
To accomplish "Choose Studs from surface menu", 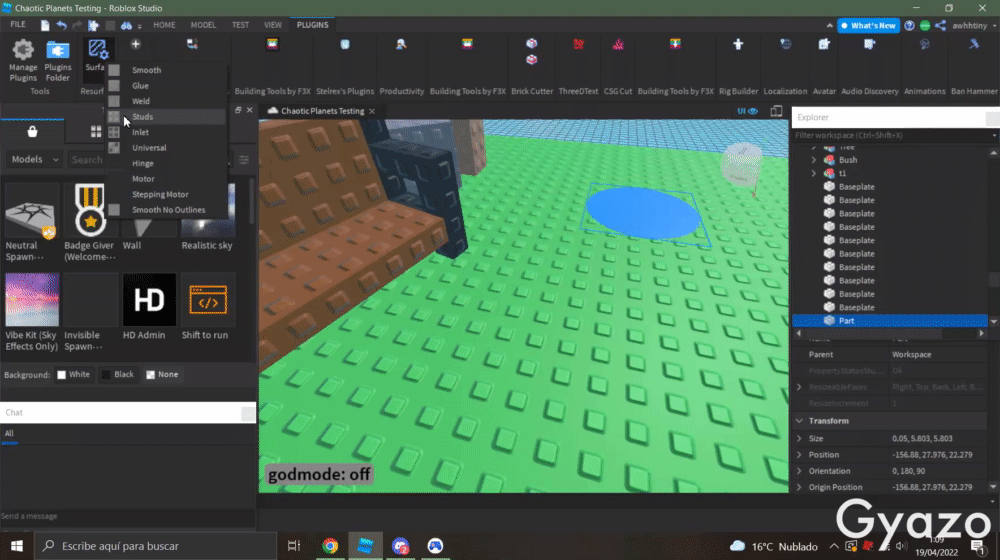I will pos(166,117).
